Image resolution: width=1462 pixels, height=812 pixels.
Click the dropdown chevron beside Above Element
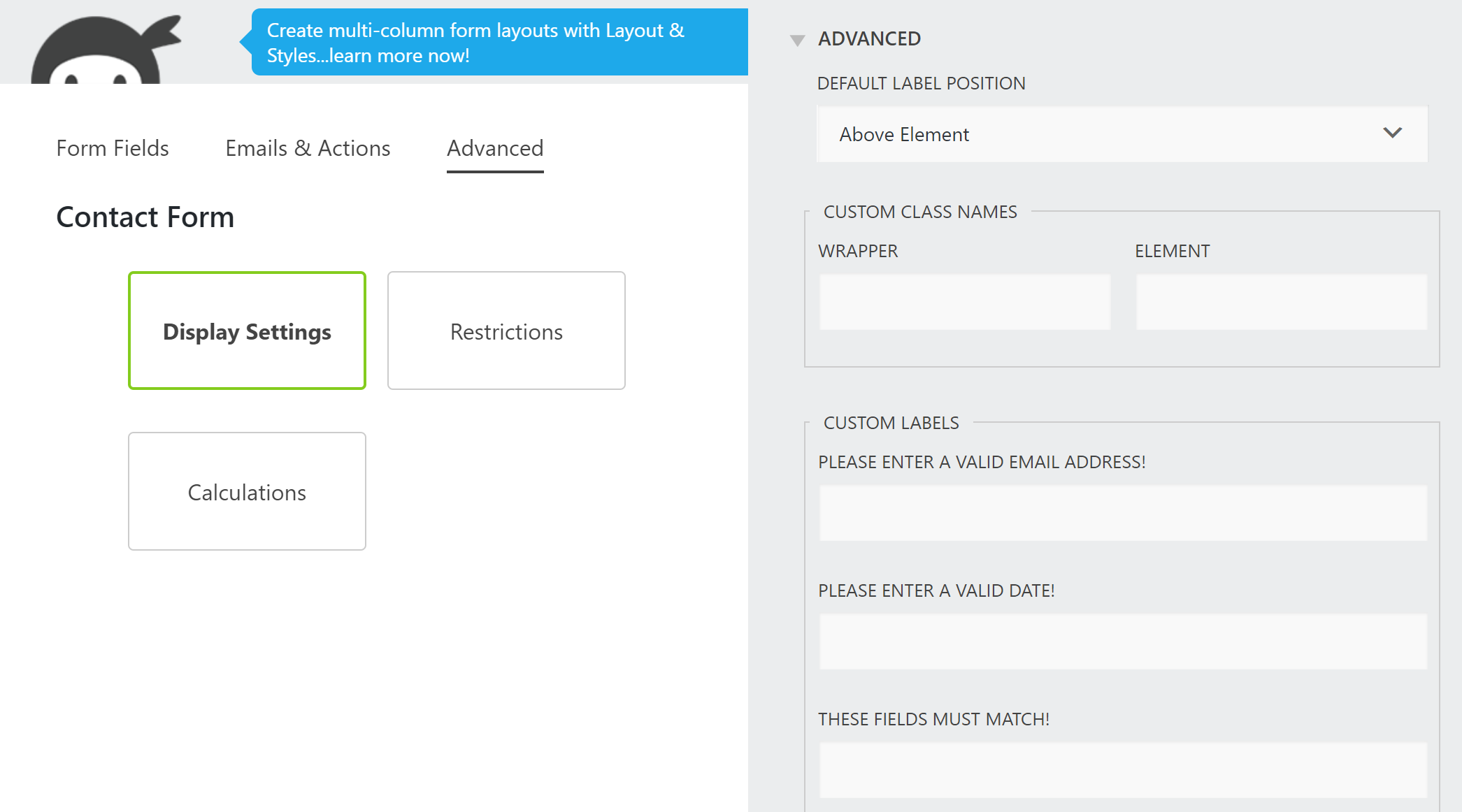[x=1392, y=133]
